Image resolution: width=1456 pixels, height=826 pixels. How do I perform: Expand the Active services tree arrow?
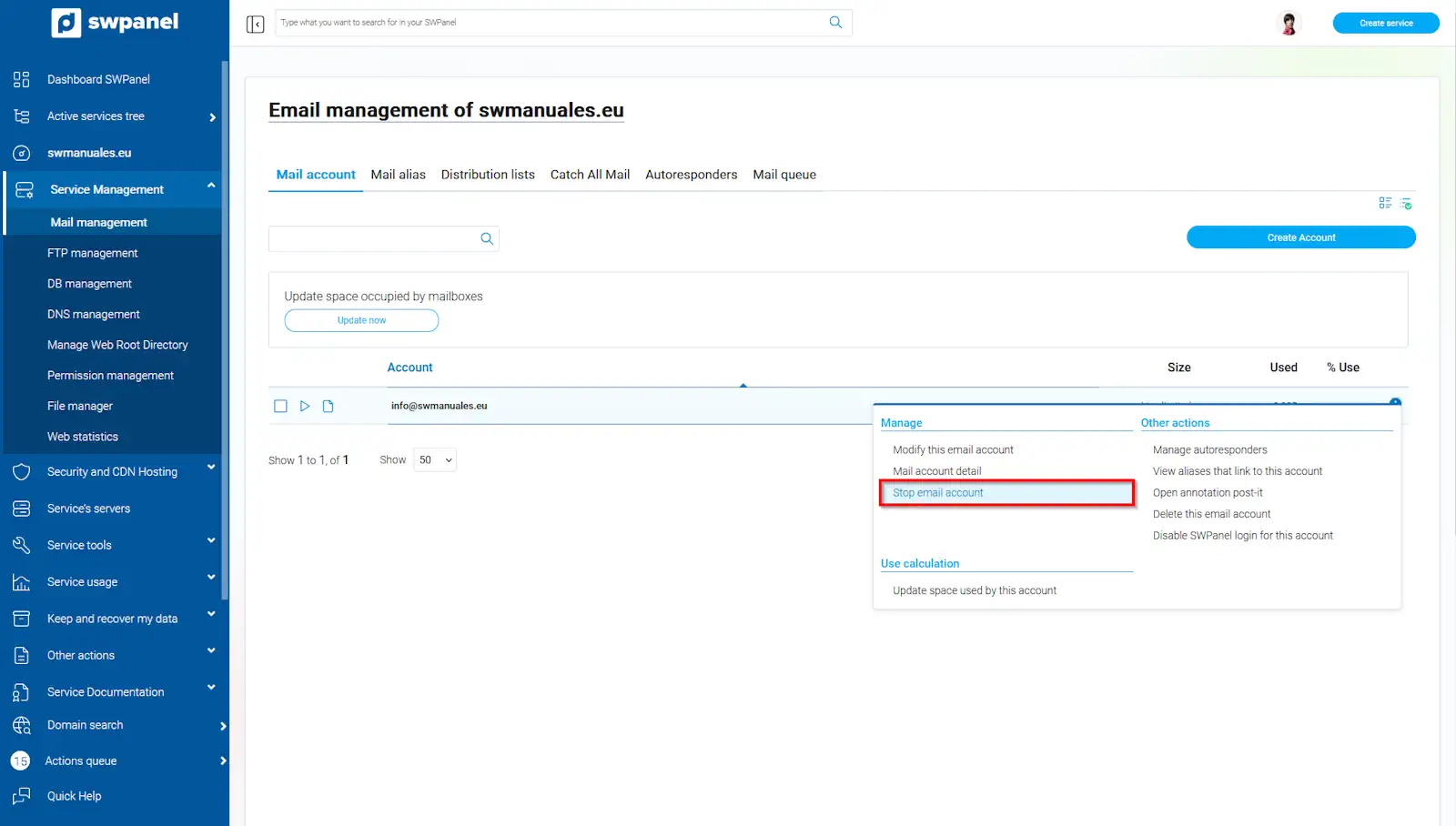point(212,117)
